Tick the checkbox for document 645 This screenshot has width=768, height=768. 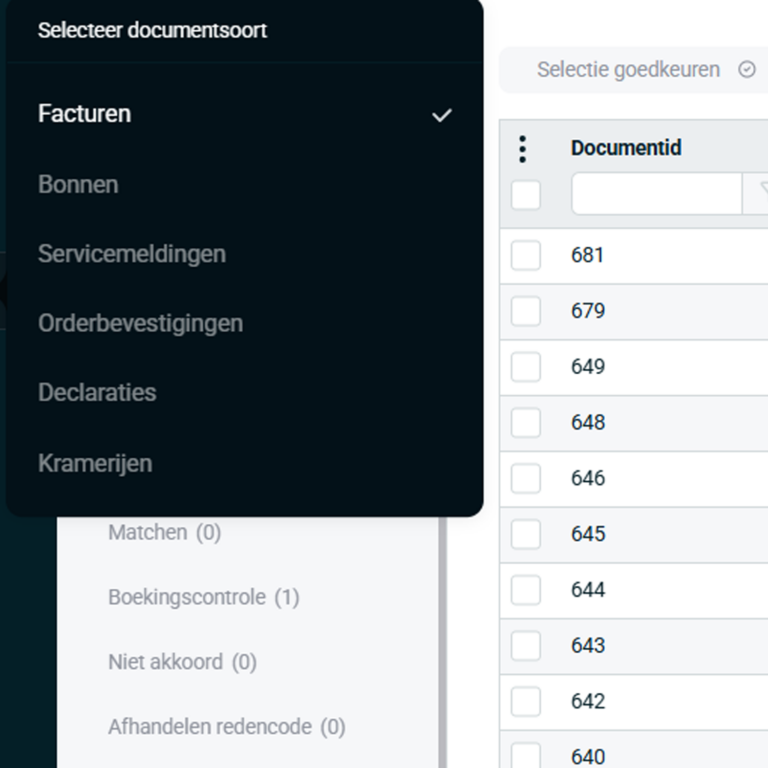click(x=526, y=534)
